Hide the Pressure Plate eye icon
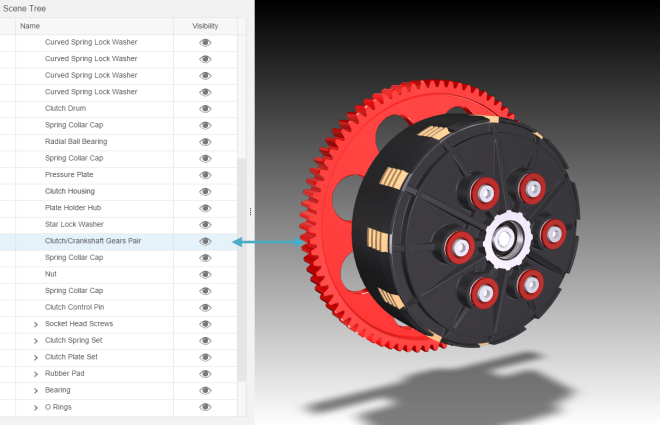The height and width of the screenshot is (425, 660). (x=205, y=175)
